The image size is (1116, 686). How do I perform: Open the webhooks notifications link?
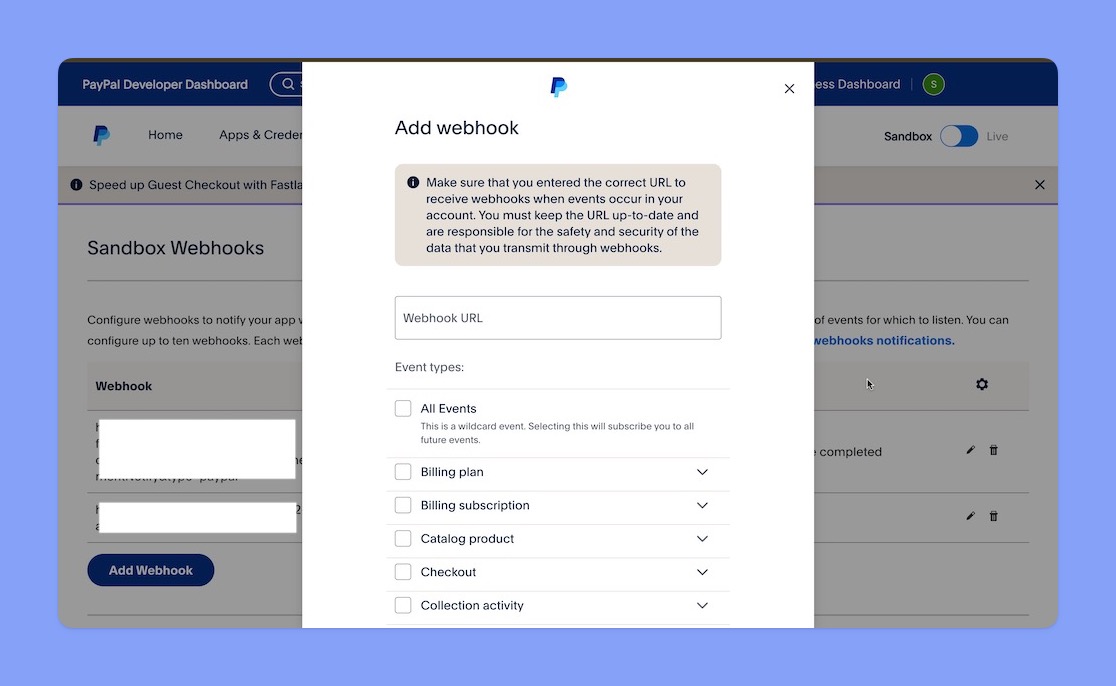(884, 341)
